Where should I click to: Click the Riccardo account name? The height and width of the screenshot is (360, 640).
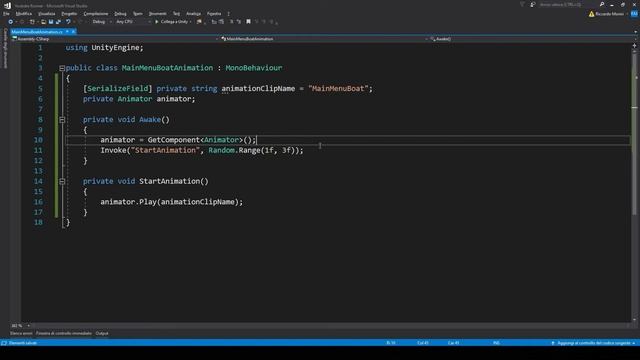tap(609, 14)
